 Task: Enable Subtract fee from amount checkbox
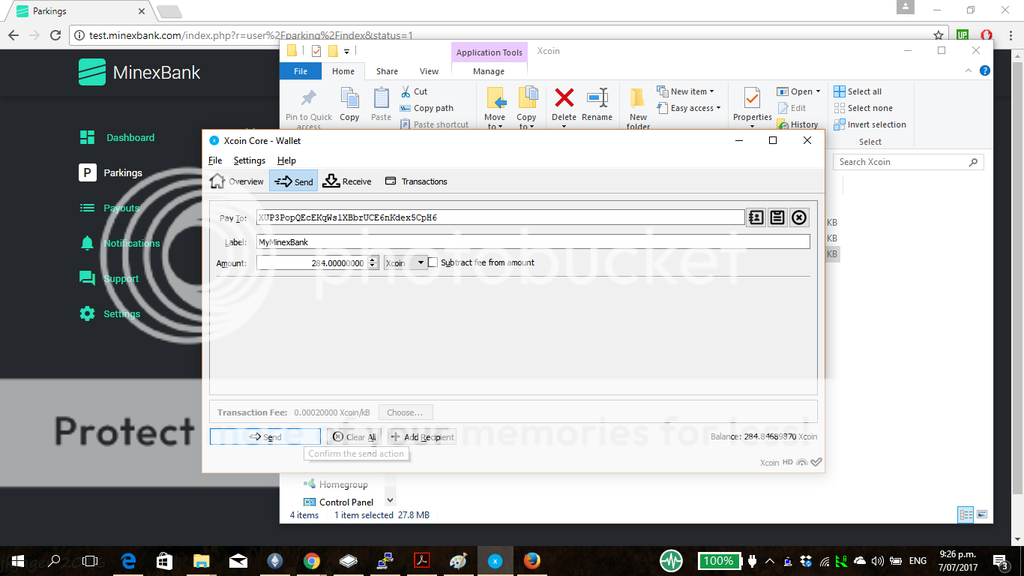click(433, 263)
